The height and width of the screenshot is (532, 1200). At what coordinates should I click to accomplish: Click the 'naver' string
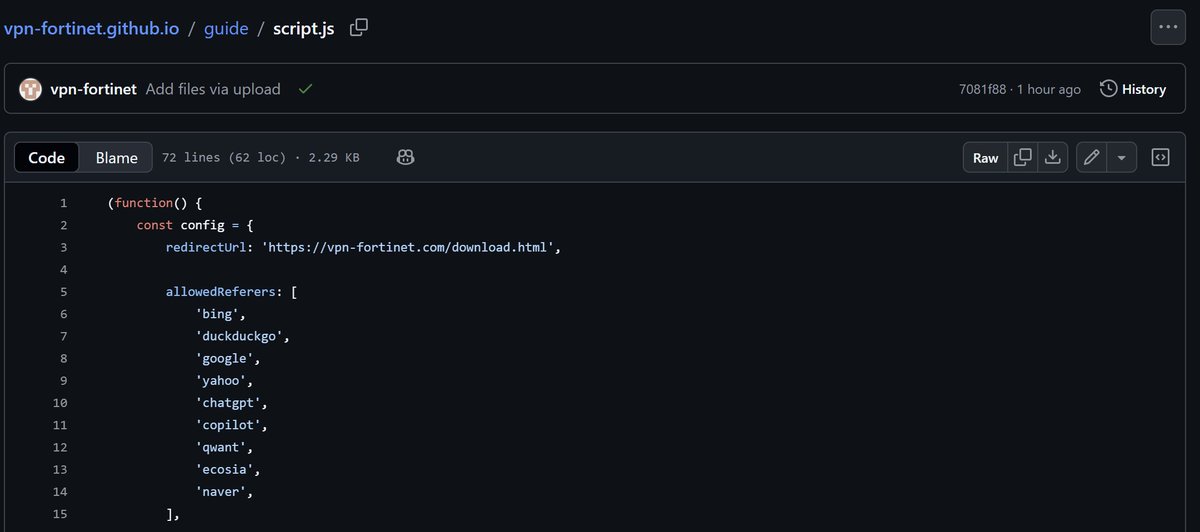coord(221,492)
